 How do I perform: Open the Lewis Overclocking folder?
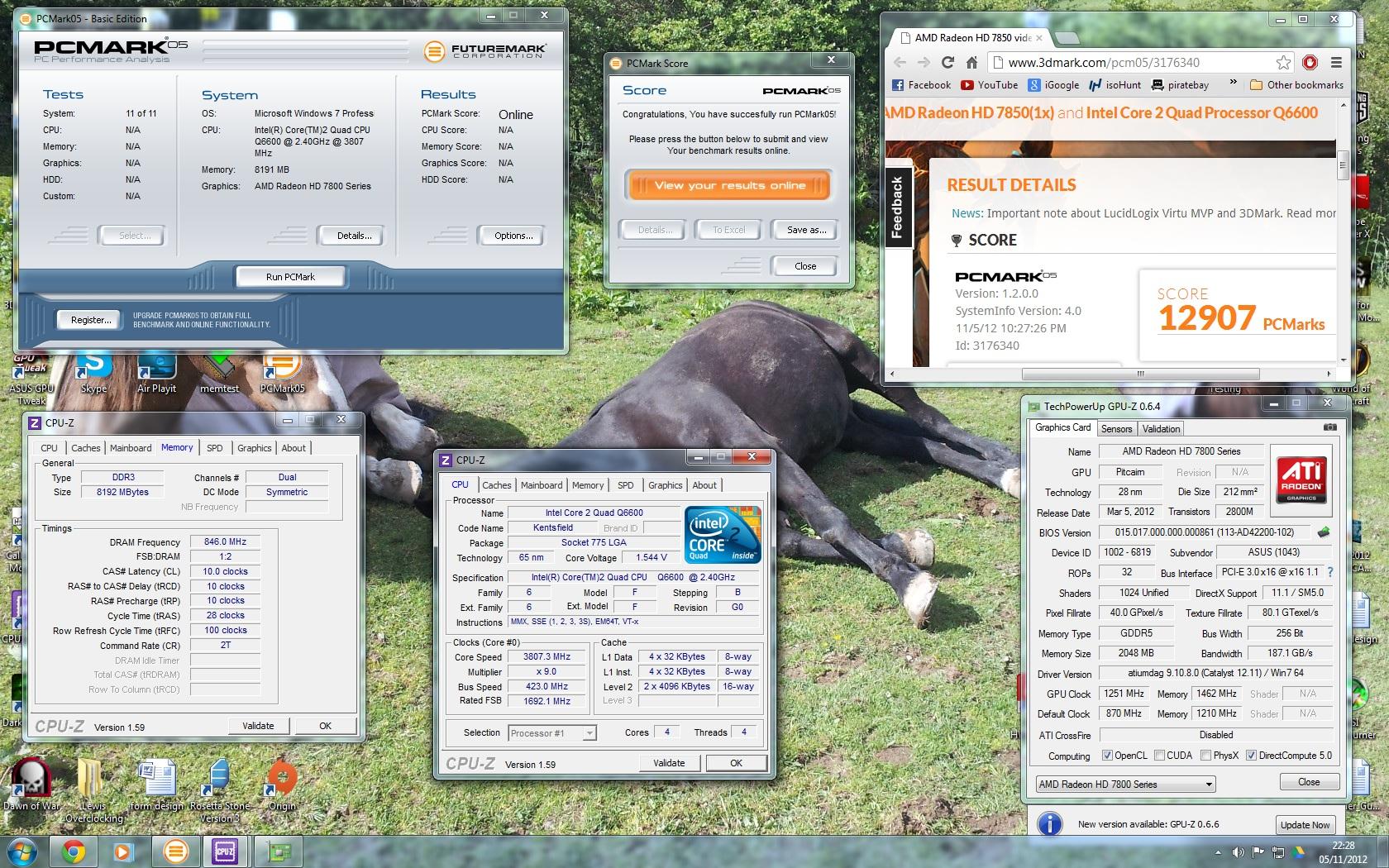pyautogui.click(x=93, y=789)
